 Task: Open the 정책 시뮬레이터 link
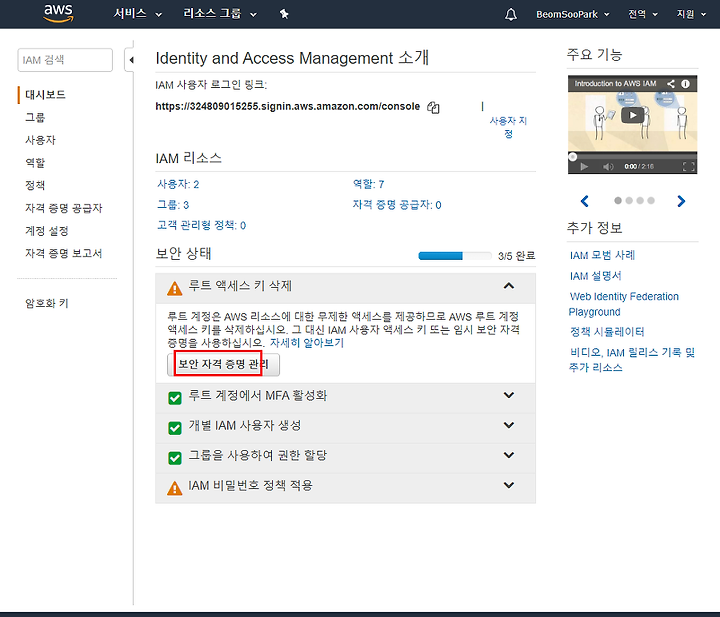[x=607, y=332]
